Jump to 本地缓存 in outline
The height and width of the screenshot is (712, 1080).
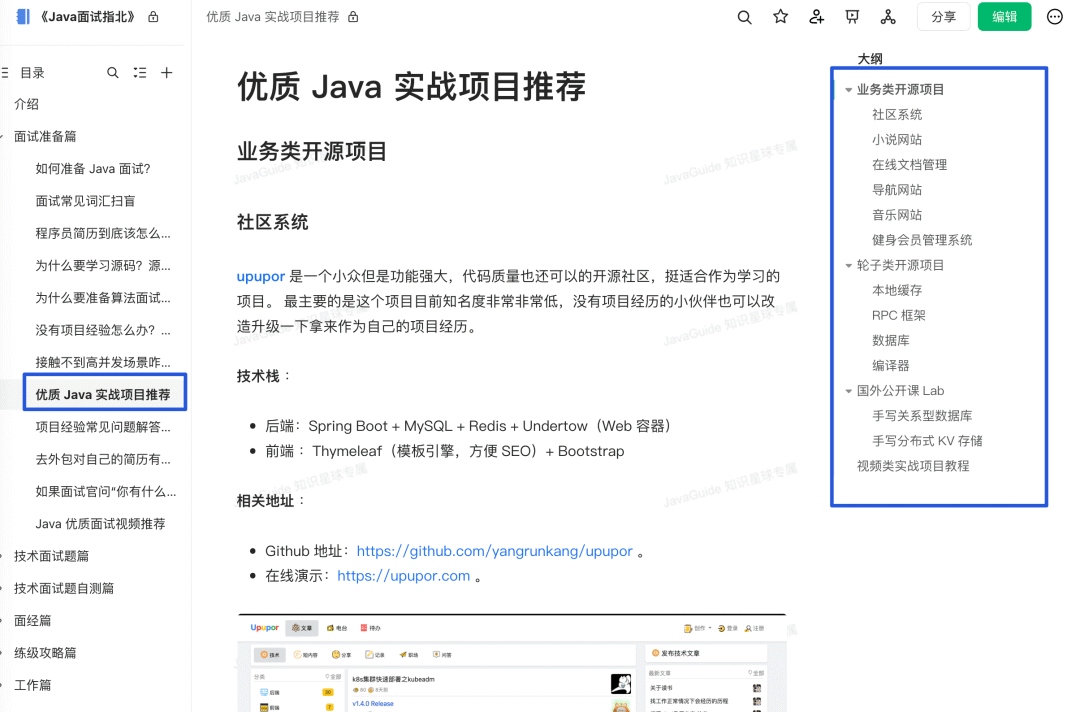897,291
